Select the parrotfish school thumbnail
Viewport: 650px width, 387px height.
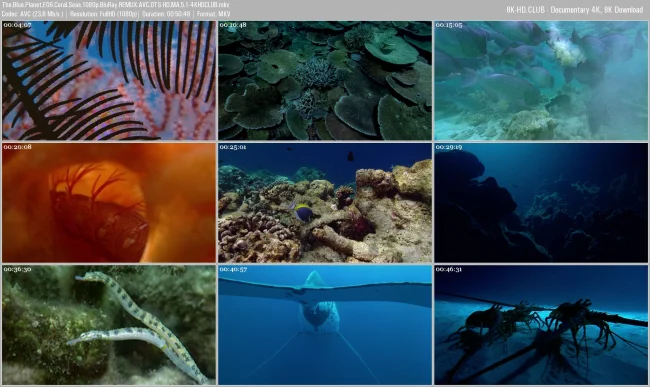point(541,80)
